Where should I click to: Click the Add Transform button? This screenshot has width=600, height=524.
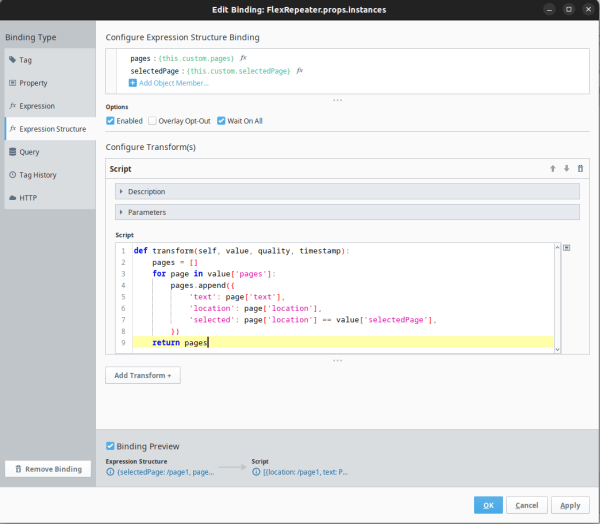click(x=142, y=375)
